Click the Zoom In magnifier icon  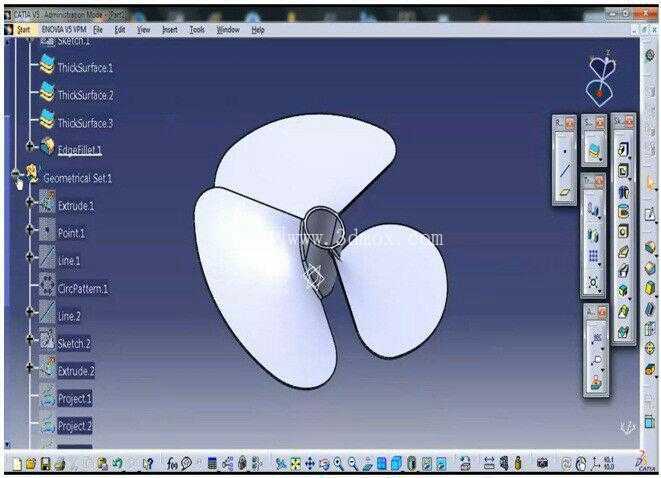(x=339, y=464)
